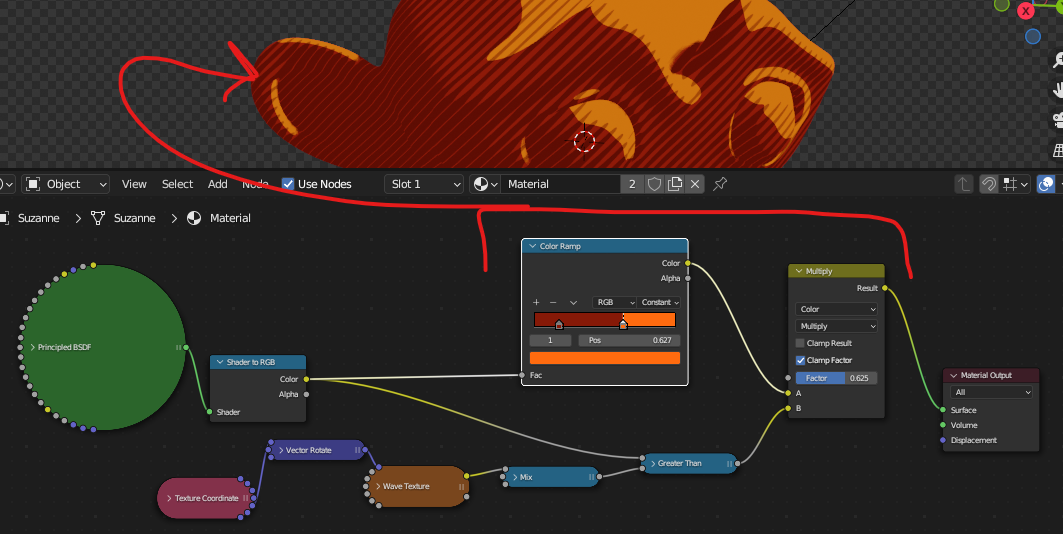1063x534 pixels.
Task: Duplicate the material with the new-copy icon
Action: tap(675, 184)
